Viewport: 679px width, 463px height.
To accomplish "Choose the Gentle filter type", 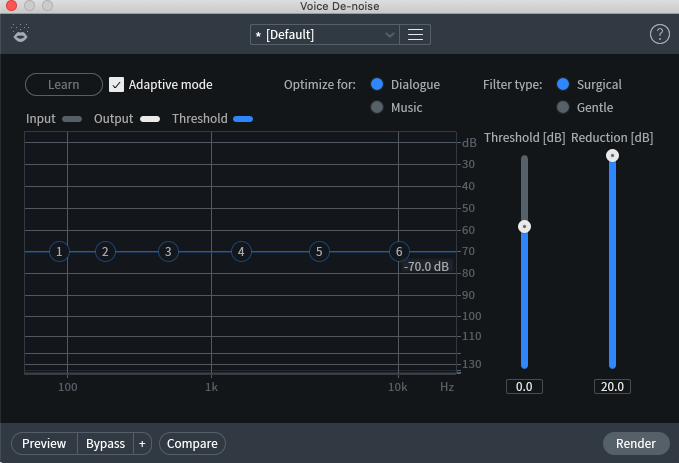I will pos(563,107).
